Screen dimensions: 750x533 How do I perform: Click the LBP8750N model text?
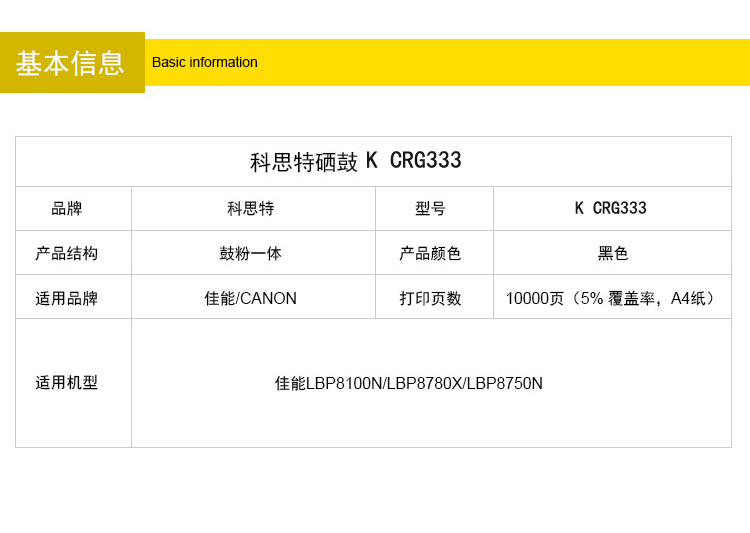pyautogui.click(x=505, y=384)
